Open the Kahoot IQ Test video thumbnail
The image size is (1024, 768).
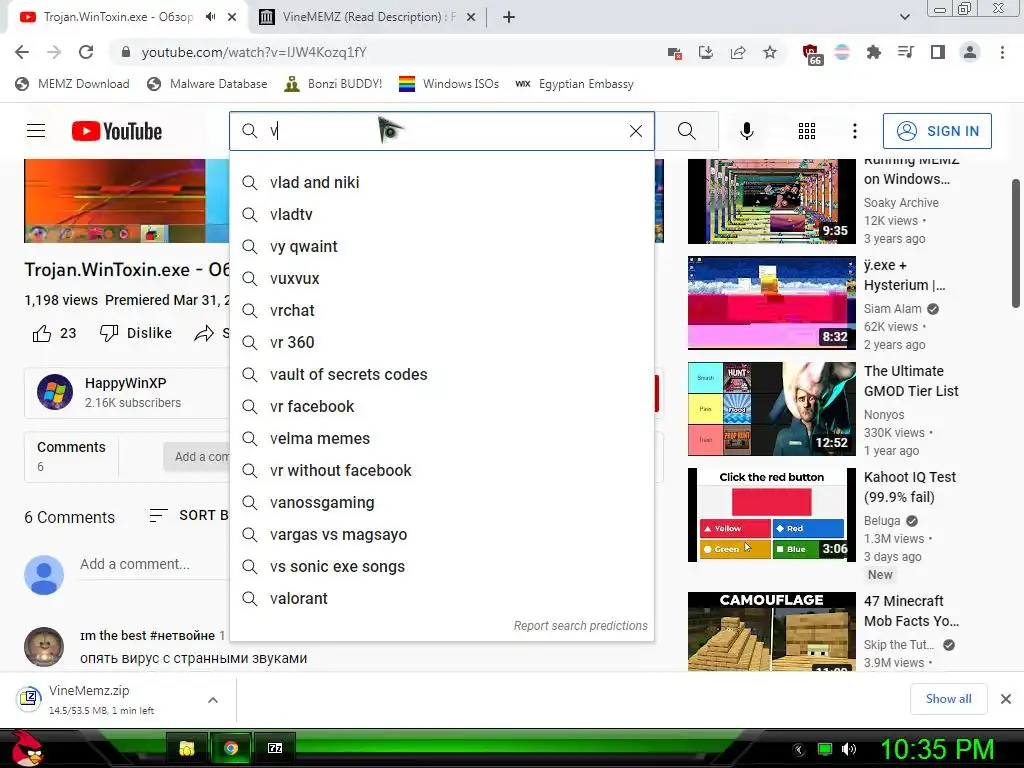pos(771,515)
